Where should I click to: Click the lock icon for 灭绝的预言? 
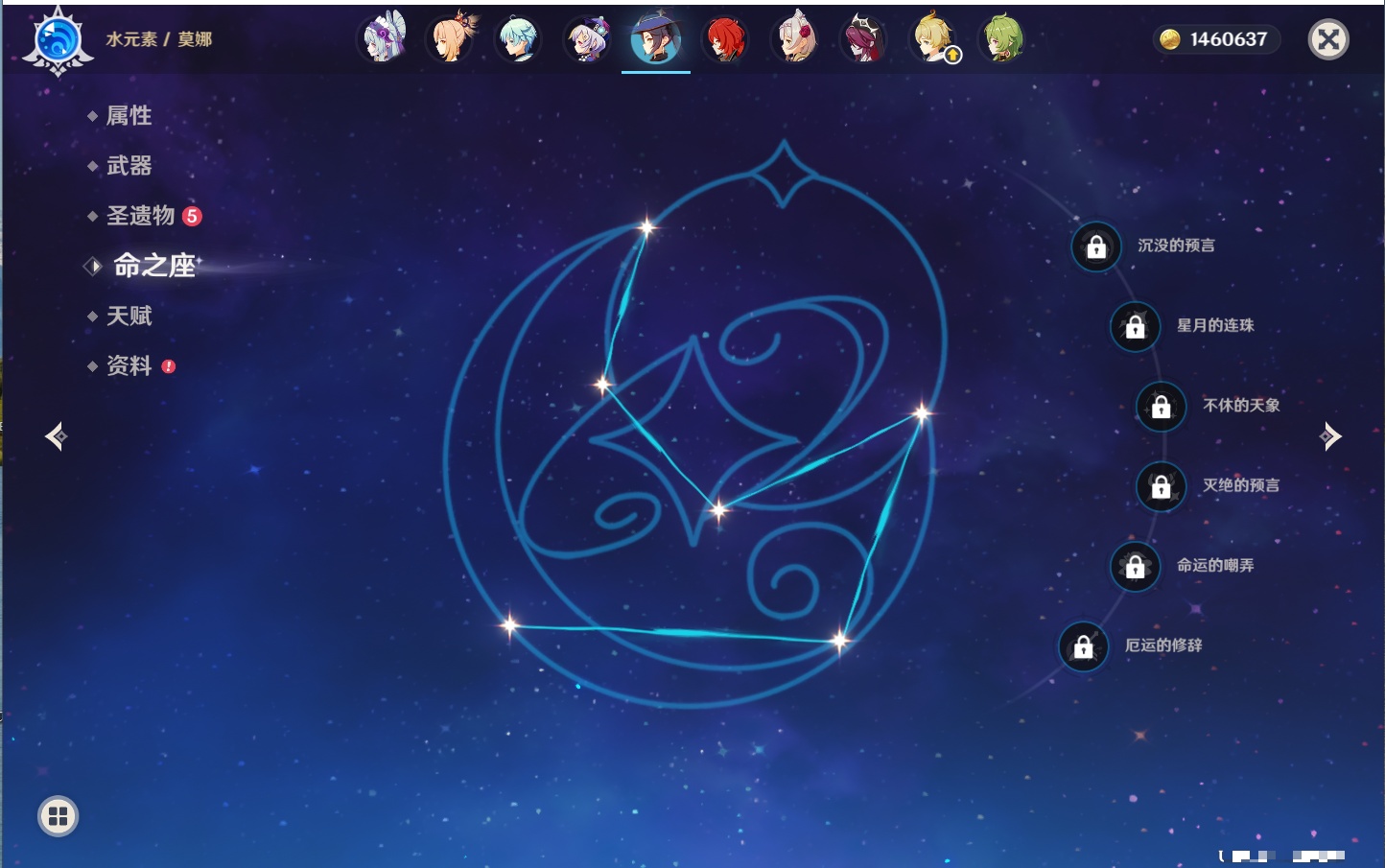[1161, 486]
